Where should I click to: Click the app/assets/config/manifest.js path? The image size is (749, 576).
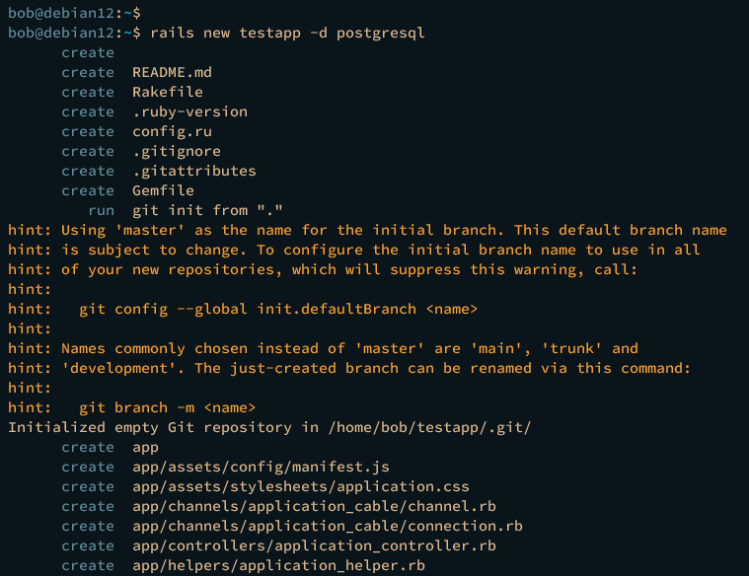[260, 467]
